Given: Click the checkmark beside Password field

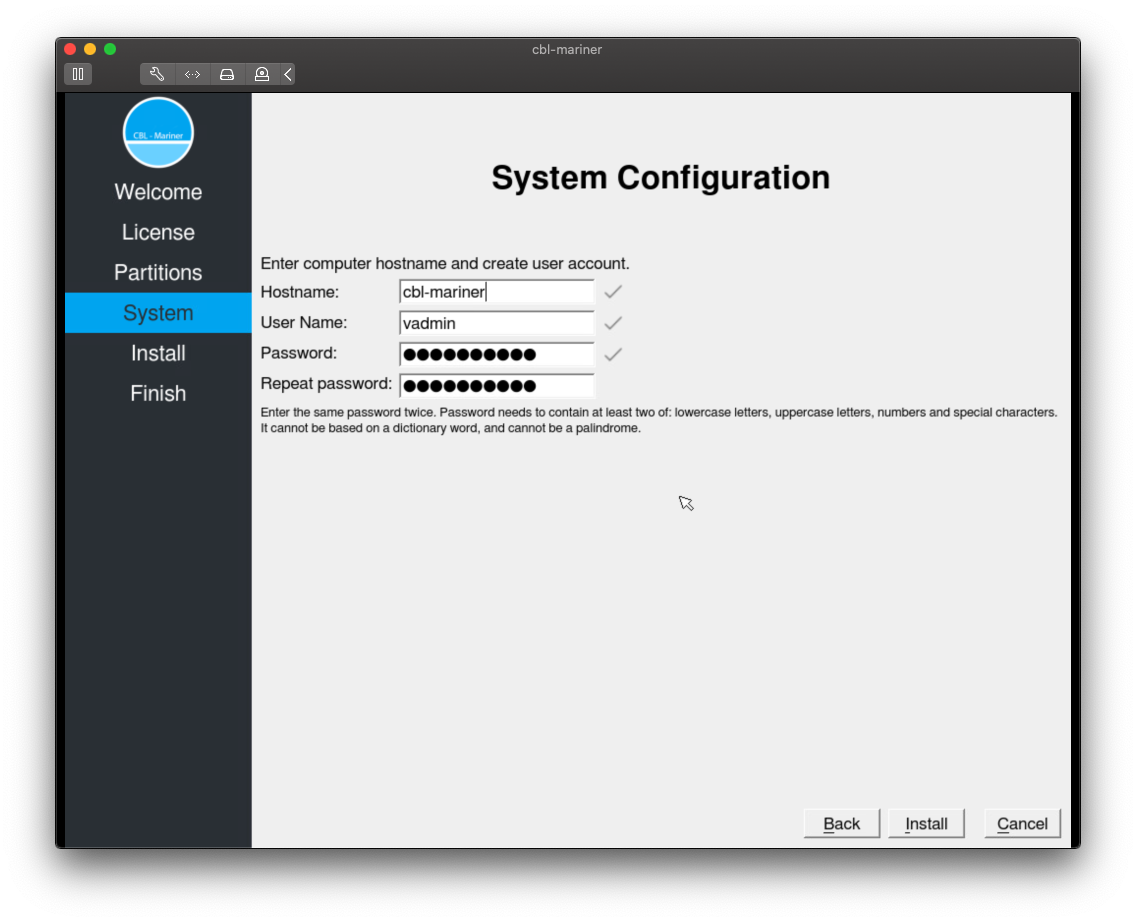Looking at the screenshot, I should [613, 354].
